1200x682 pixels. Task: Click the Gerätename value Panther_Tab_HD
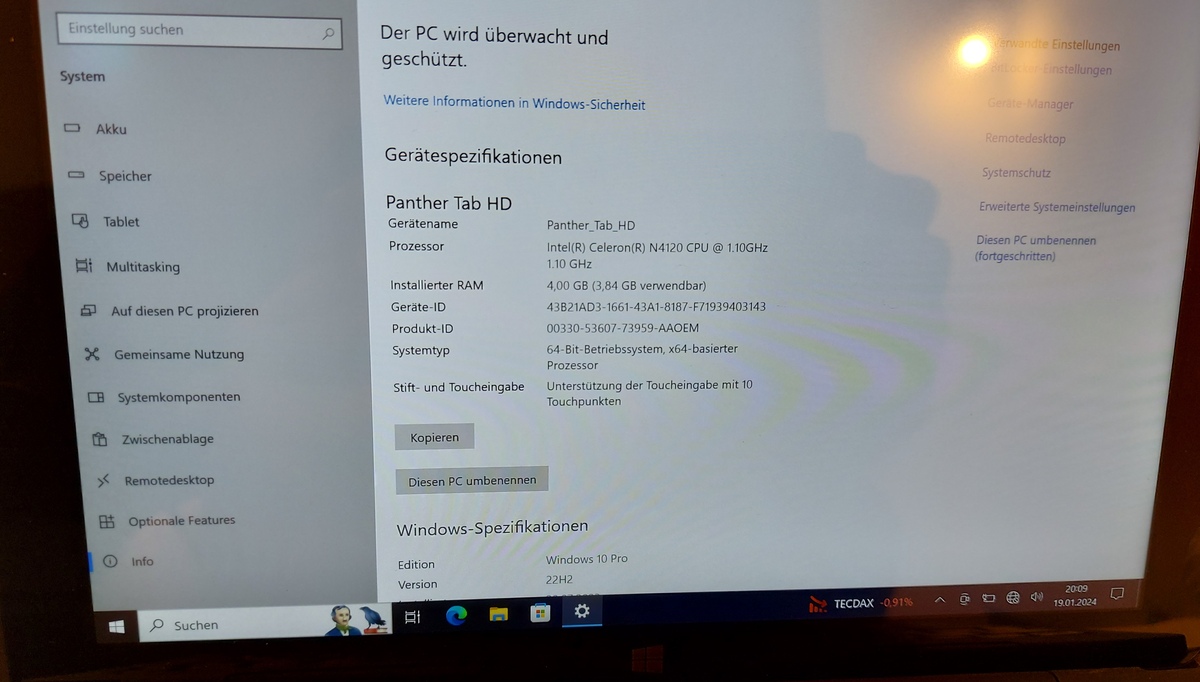point(591,226)
